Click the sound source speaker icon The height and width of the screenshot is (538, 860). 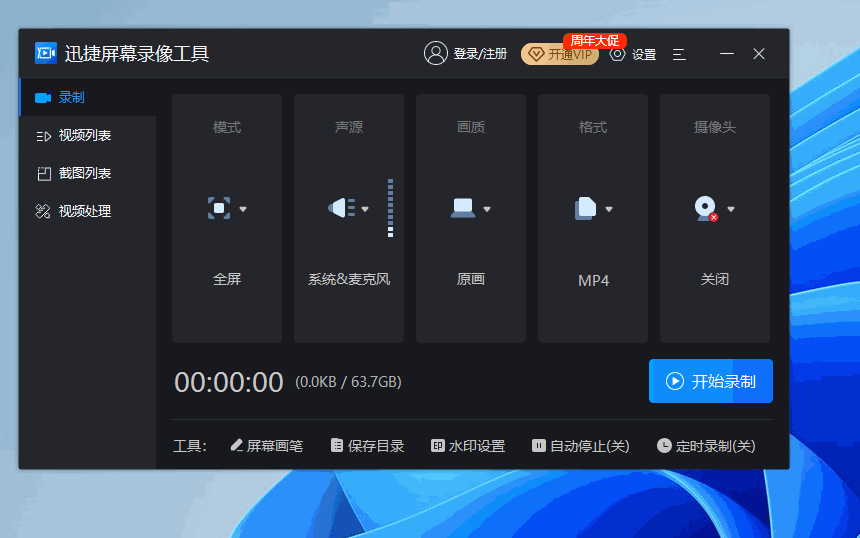coord(341,208)
